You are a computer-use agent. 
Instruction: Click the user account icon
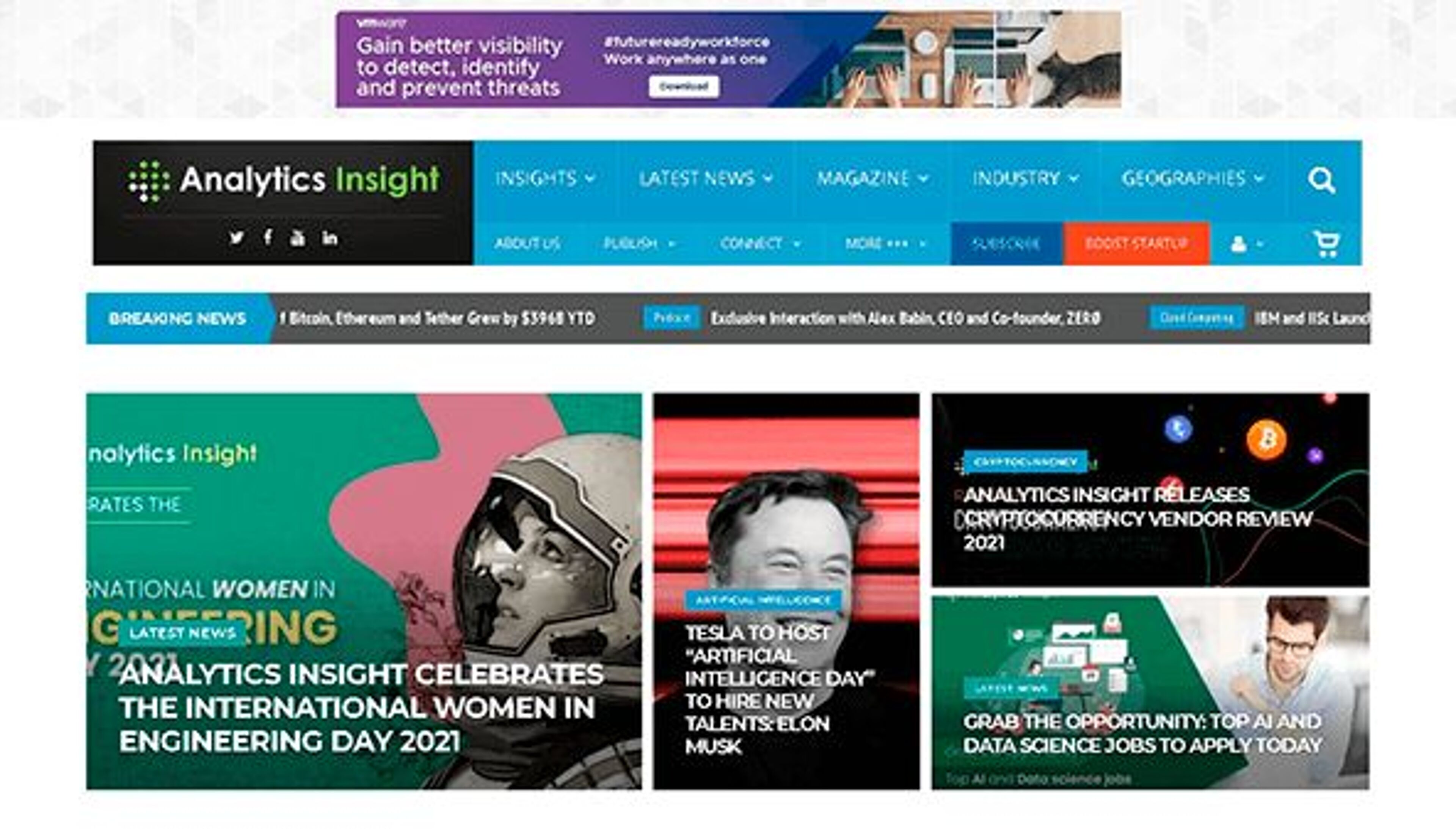(1240, 244)
